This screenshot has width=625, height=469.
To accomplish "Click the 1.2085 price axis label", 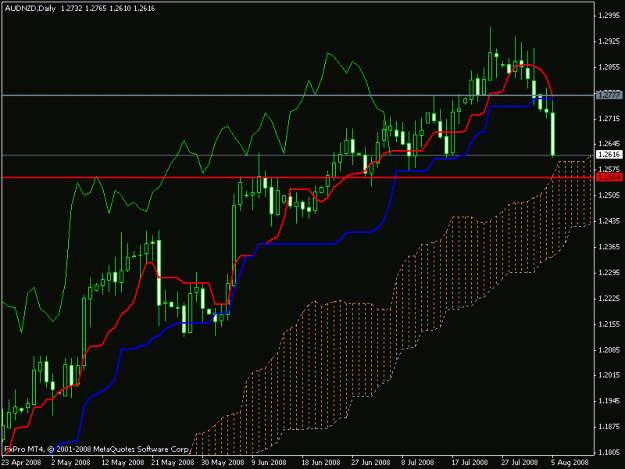I will tap(609, 350).
